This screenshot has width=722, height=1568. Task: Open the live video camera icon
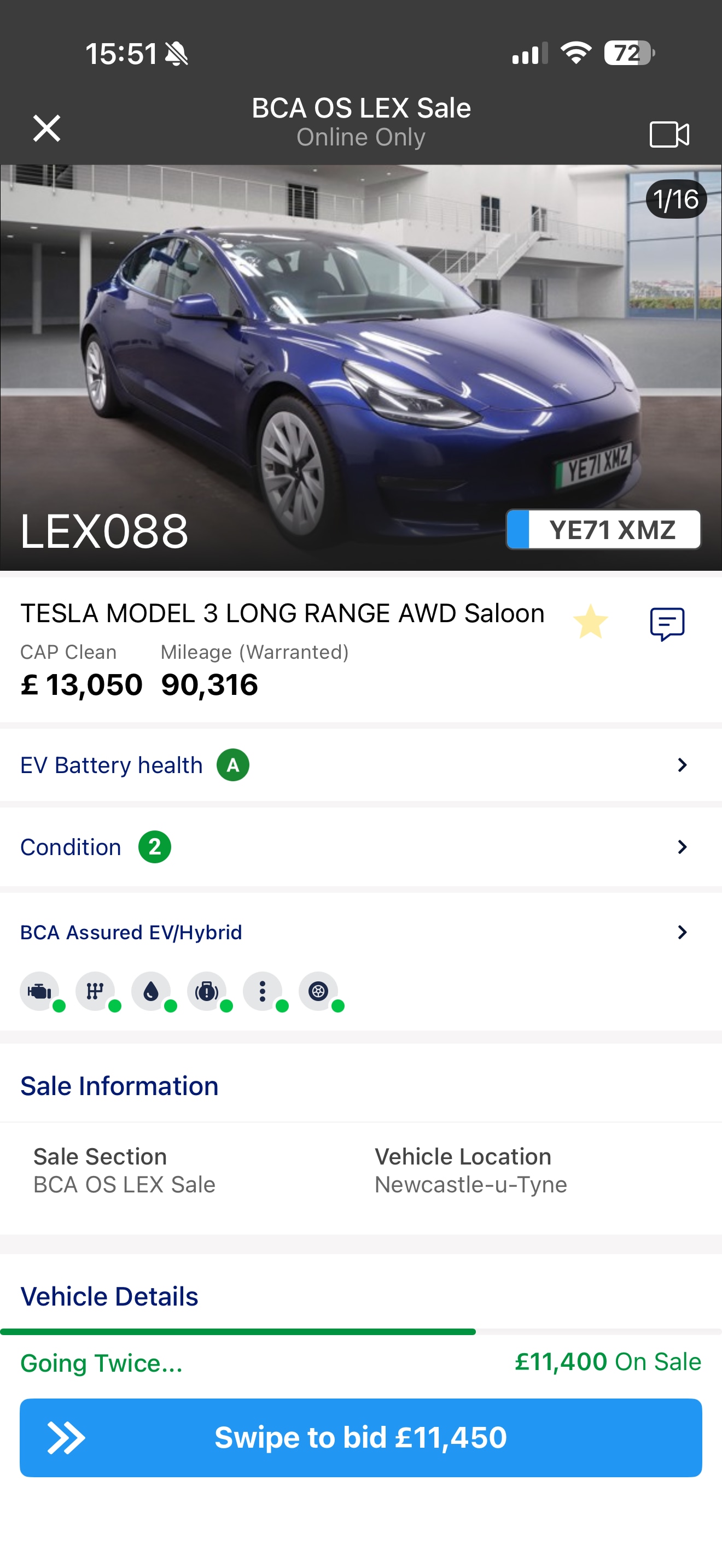669,134
